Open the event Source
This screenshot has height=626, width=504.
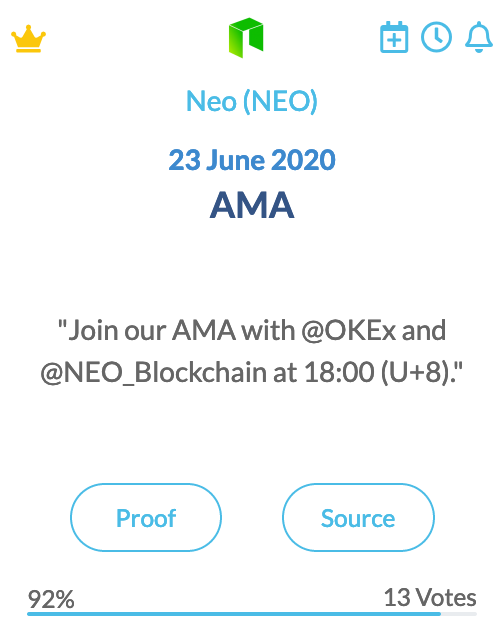click(358, 518)
